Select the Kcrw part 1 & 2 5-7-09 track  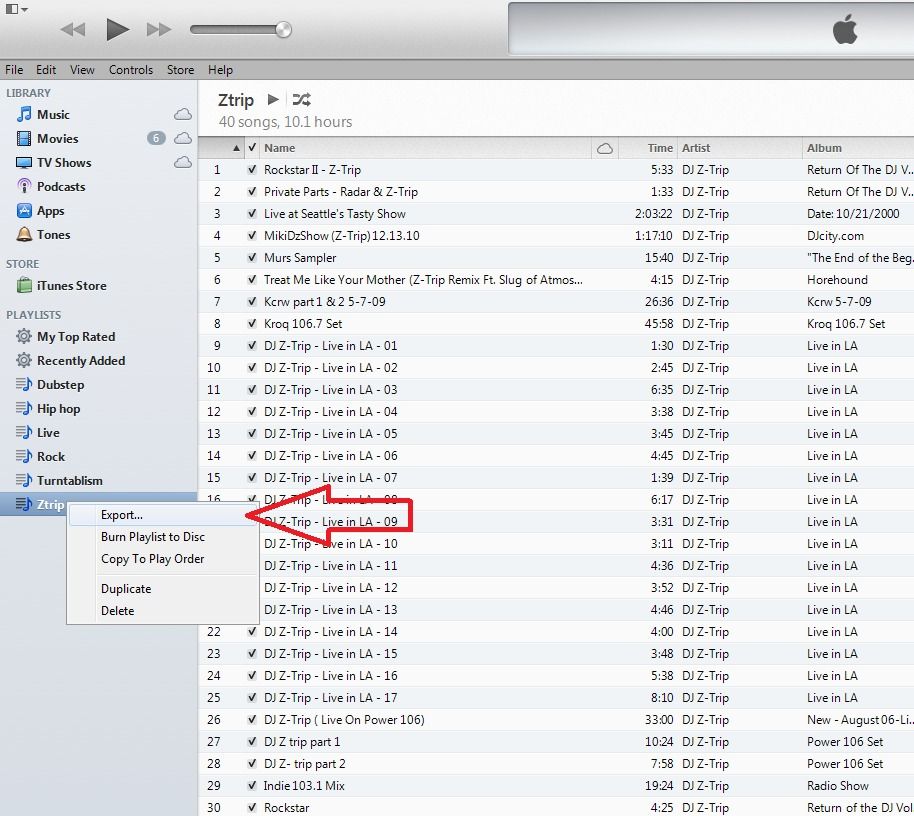tap(325, 302)
